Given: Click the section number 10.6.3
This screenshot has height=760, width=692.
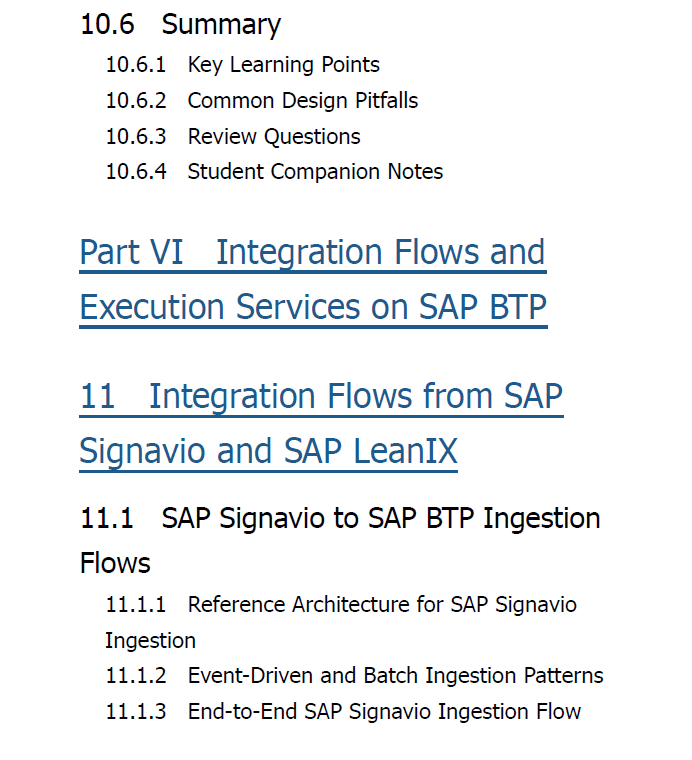Looking at the screenshot, I should (x=136, y=137).
